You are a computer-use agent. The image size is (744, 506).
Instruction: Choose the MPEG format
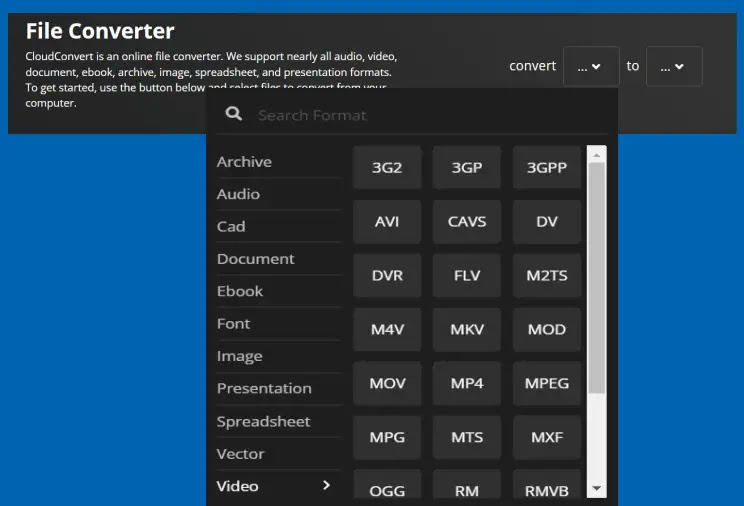pos(547,383)
